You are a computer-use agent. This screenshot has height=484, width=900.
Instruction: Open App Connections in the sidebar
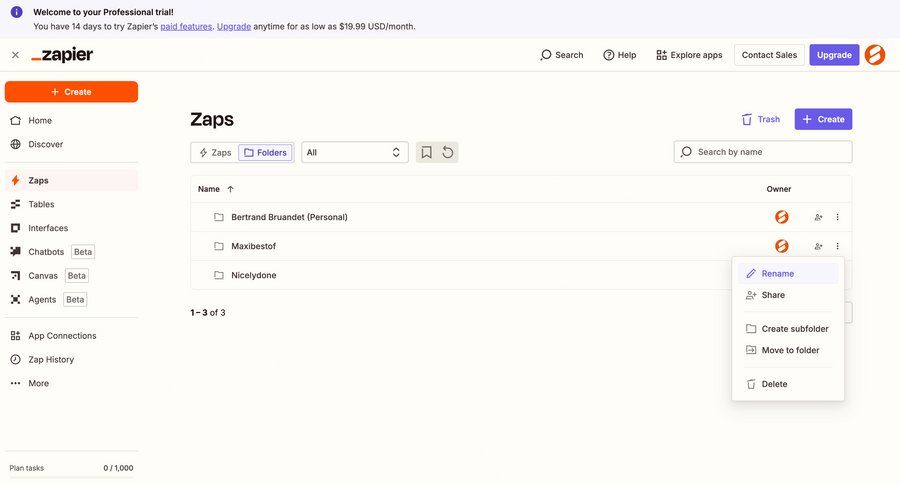pos(71,336)
